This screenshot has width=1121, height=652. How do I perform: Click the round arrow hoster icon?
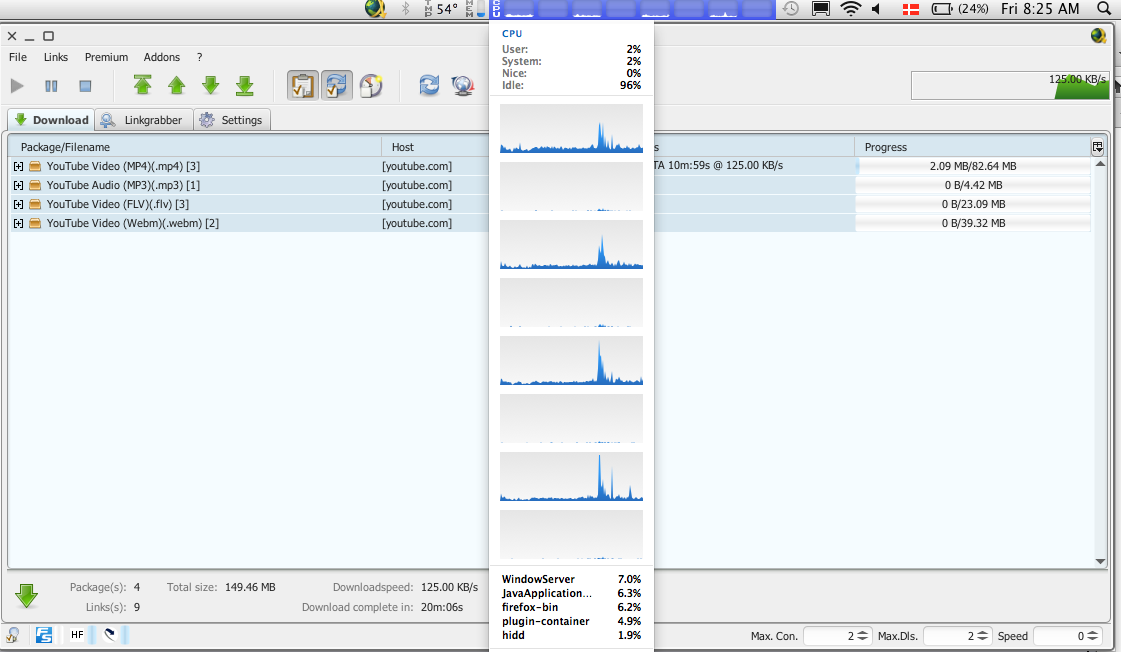109,634
